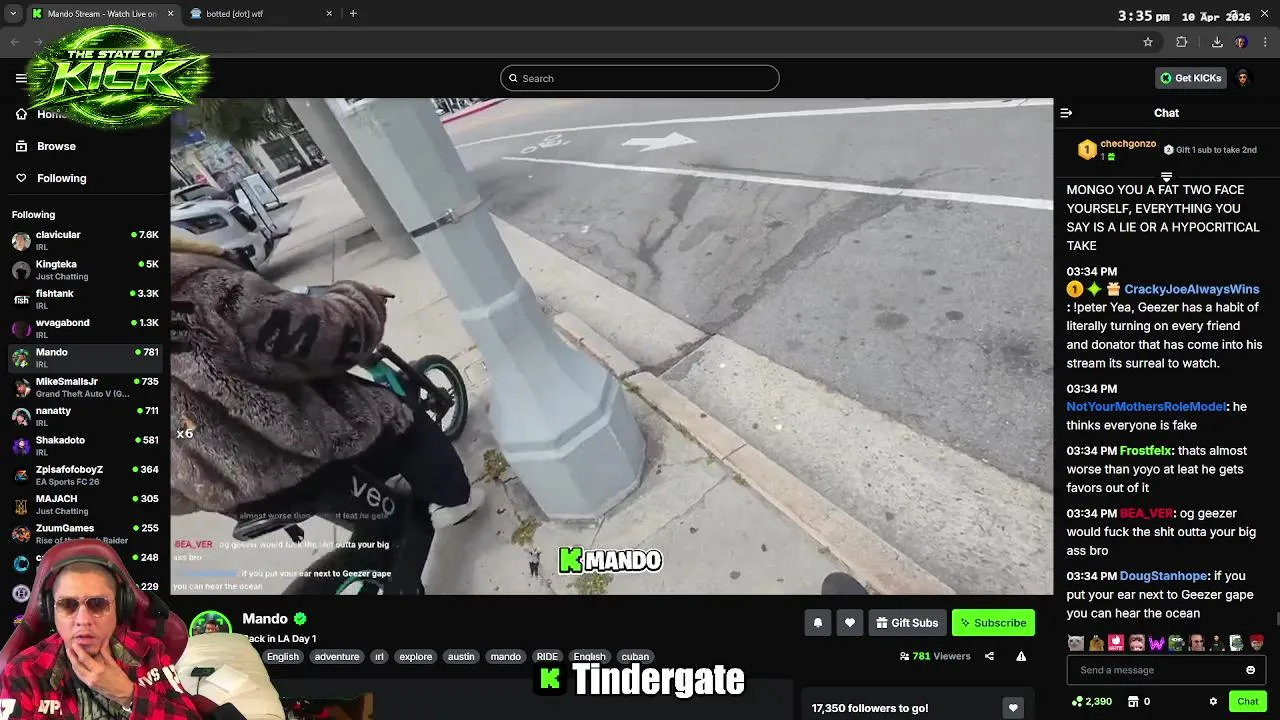Open ZuumGames channel in Following list

tap(85, 534)
